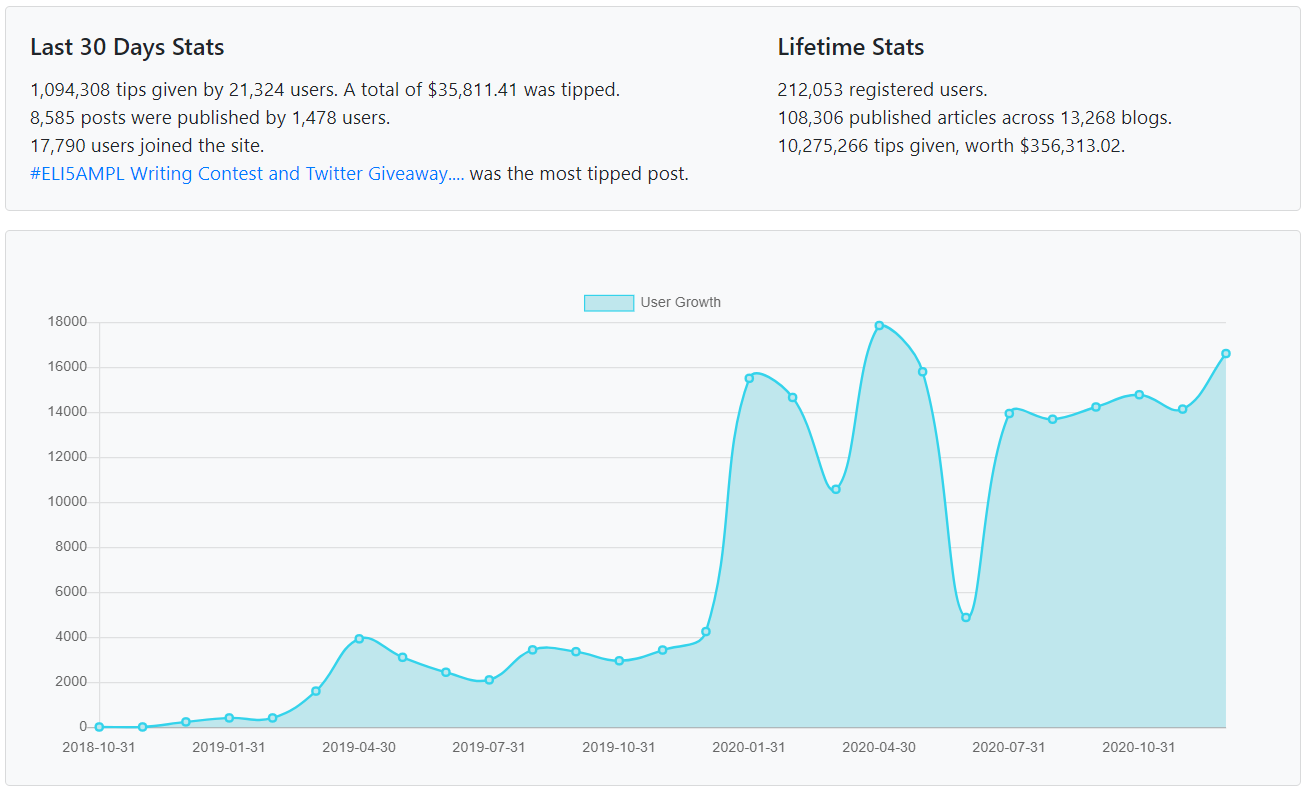Click the 2020-10-31 axis label
Screen dimensions: 1306x789
coord(1139,748)
